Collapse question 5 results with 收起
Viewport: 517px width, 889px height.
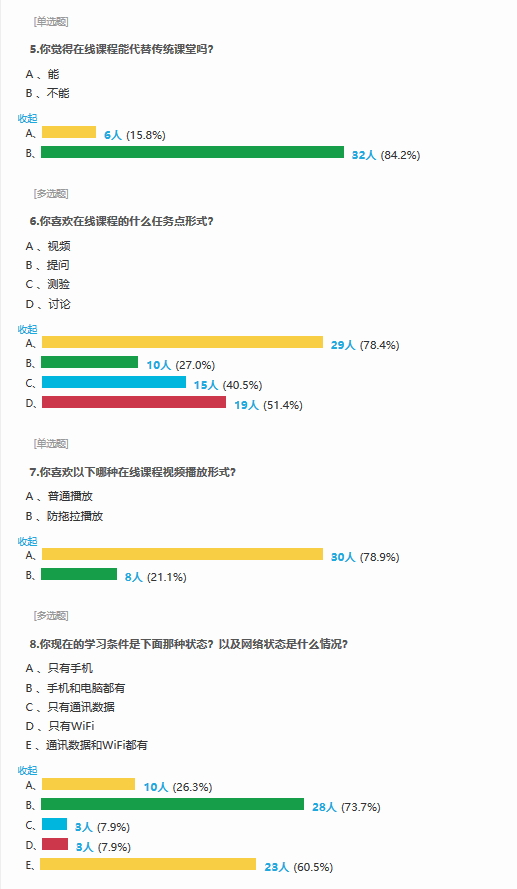(27, 118)
